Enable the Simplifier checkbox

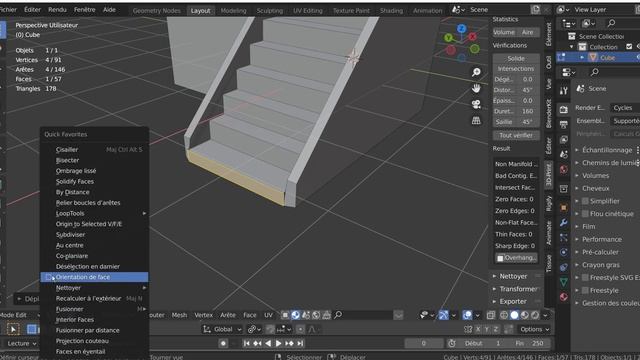[x=585, y=201]
